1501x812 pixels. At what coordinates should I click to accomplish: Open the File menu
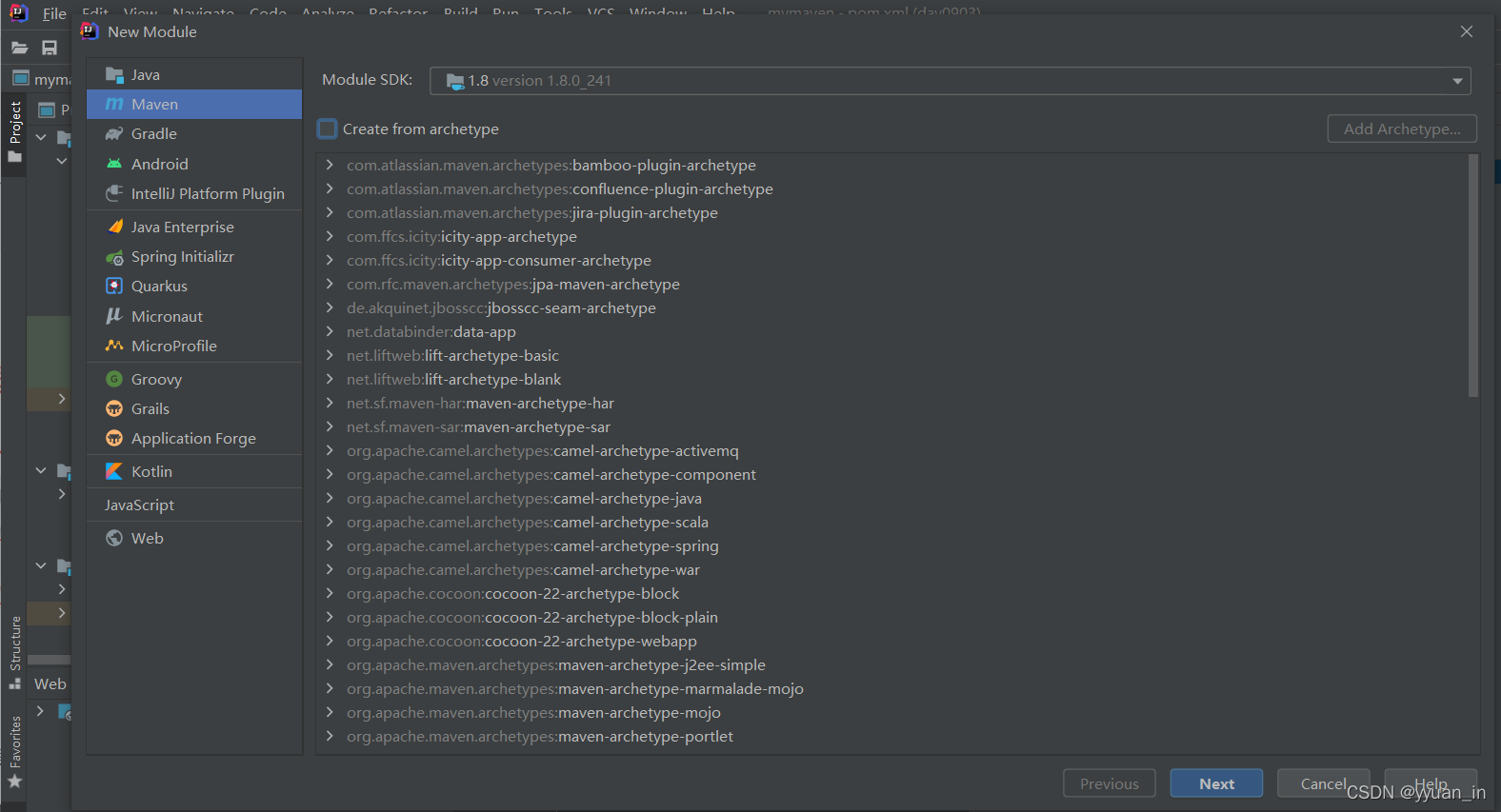54,13
